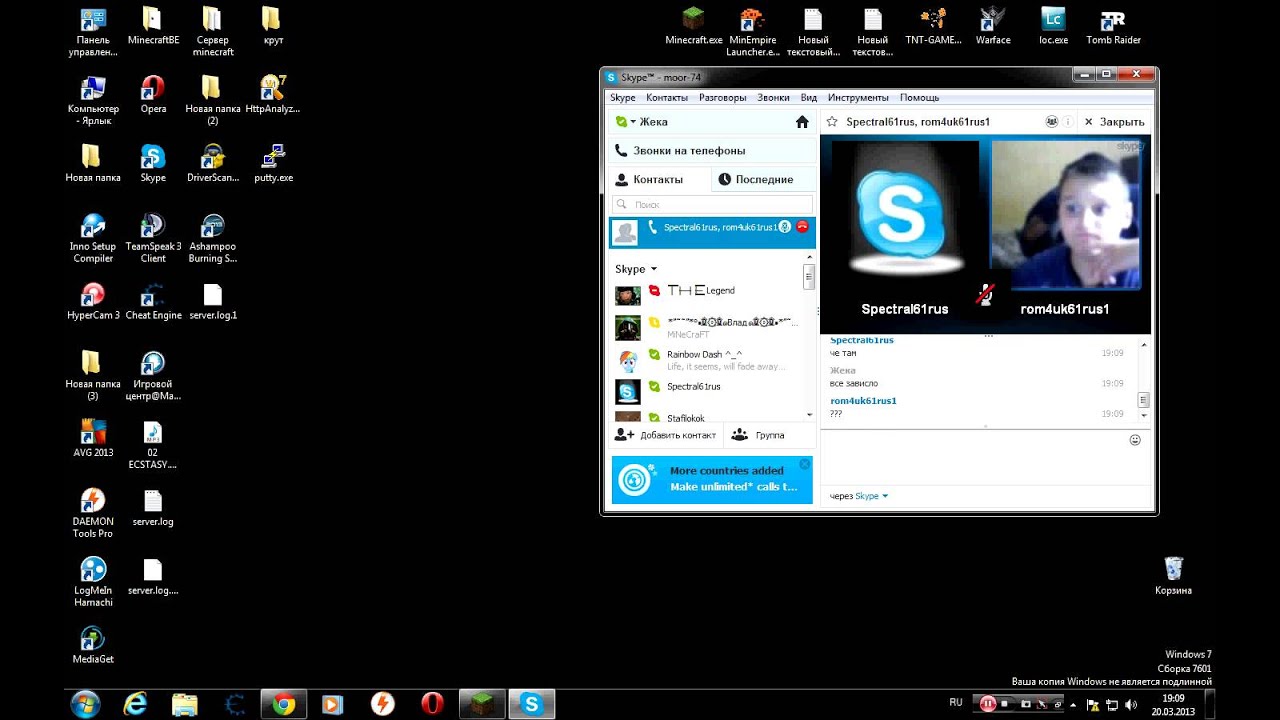The image size is (1280, 720).
Task: Dismiss the More countries added banner
Action: point(804,465)
